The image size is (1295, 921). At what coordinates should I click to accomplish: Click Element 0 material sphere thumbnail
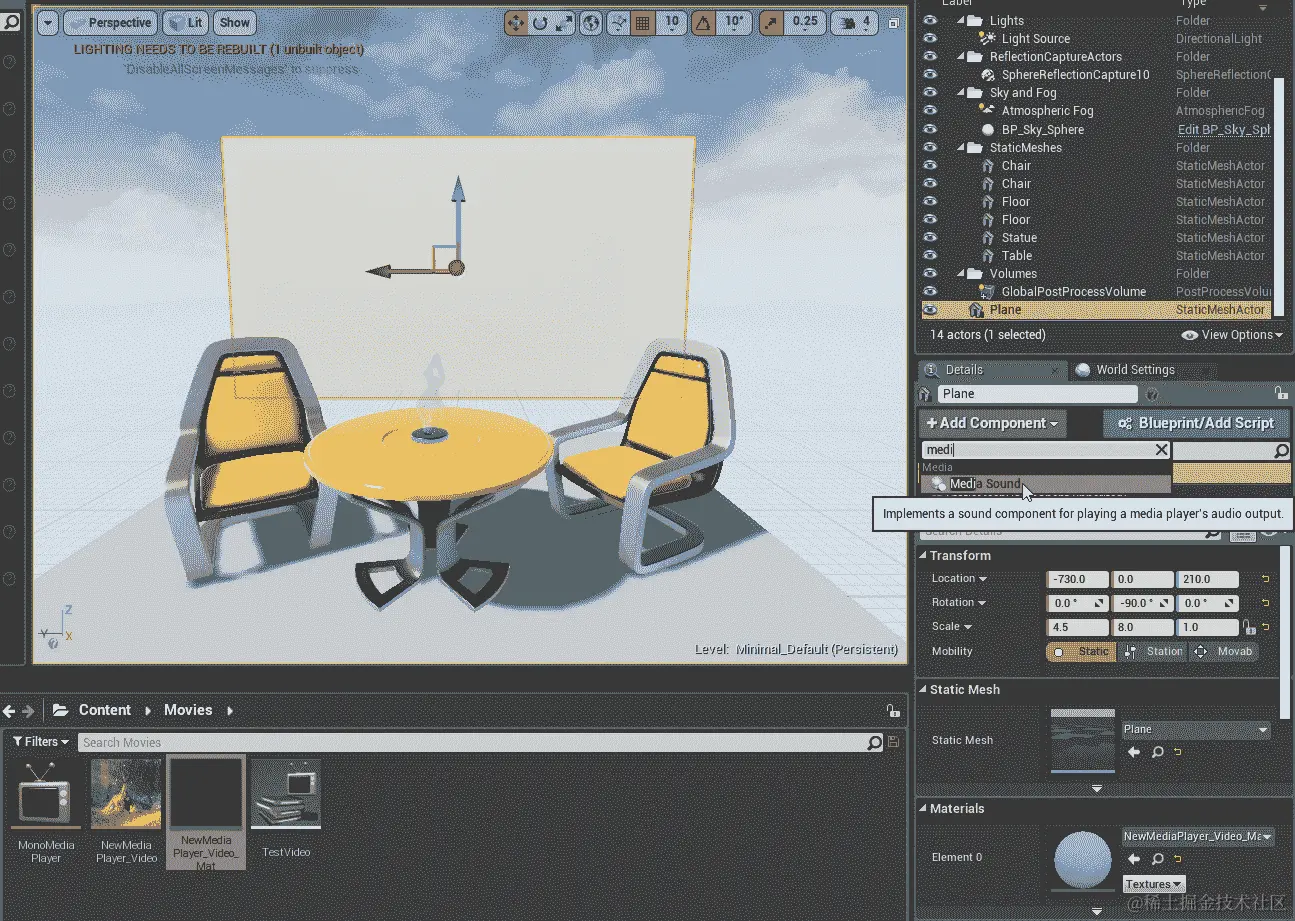(1083, 859)
